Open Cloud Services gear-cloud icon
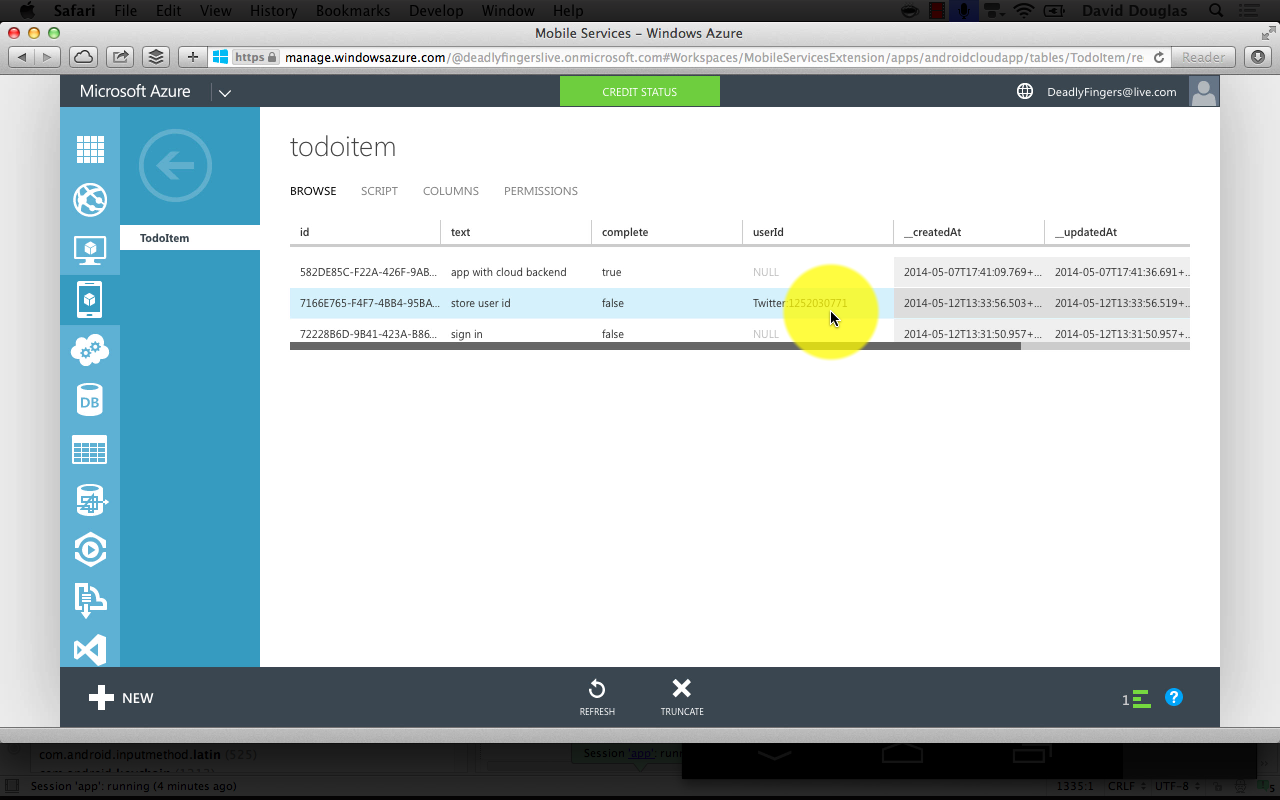 (90, 350)
